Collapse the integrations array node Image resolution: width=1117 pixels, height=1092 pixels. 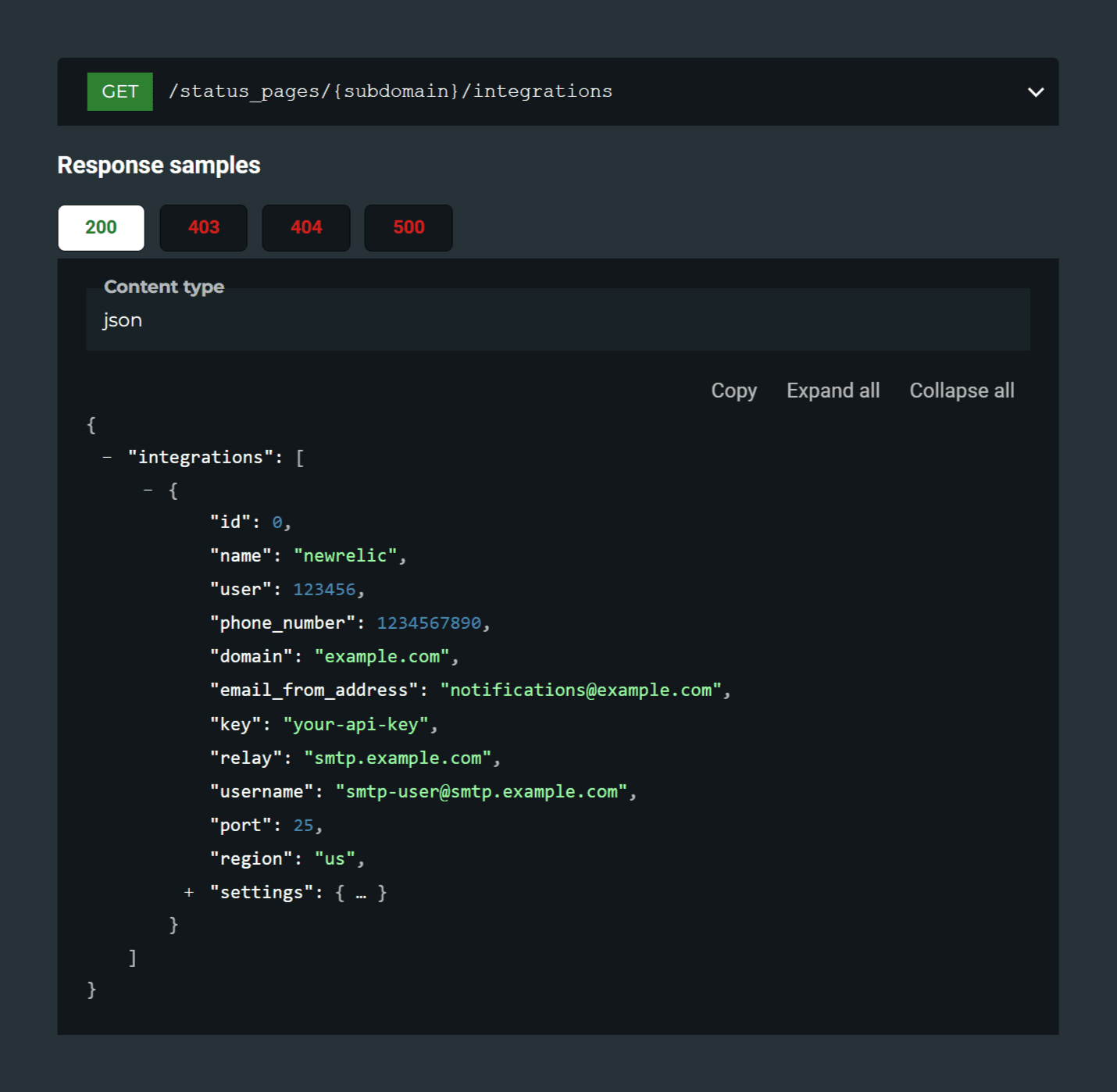coord(108,457)
